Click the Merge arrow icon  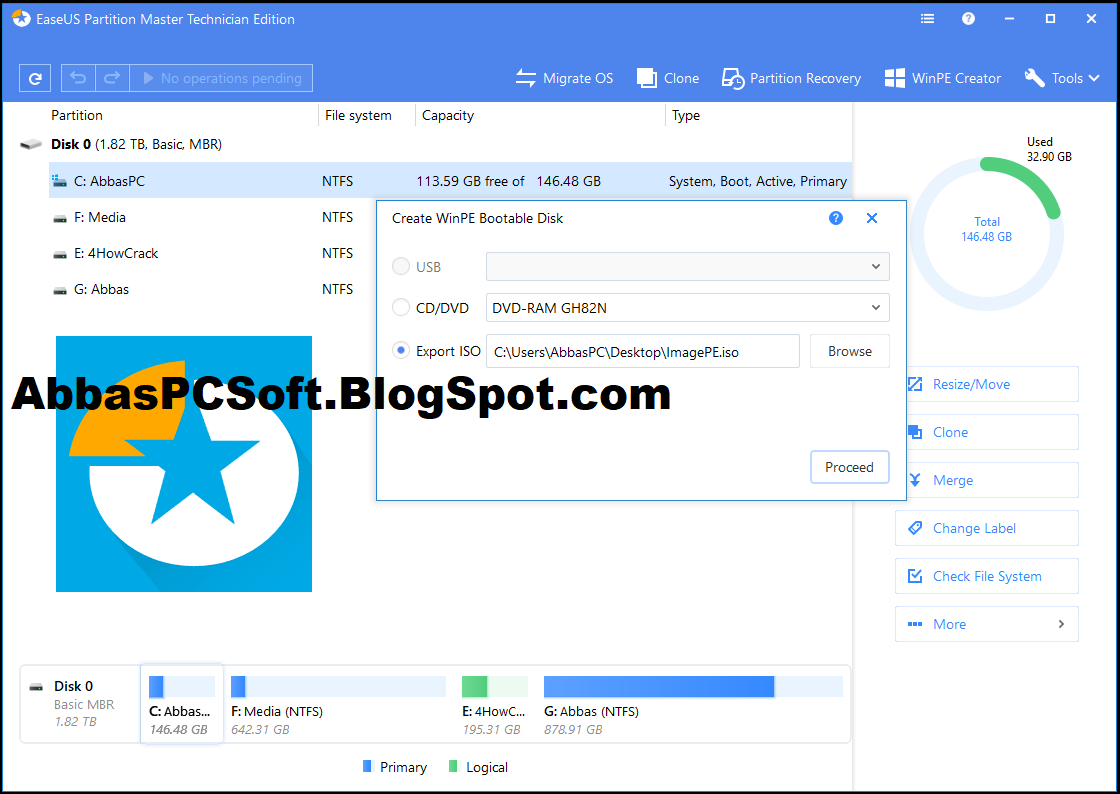pos(915,480)
